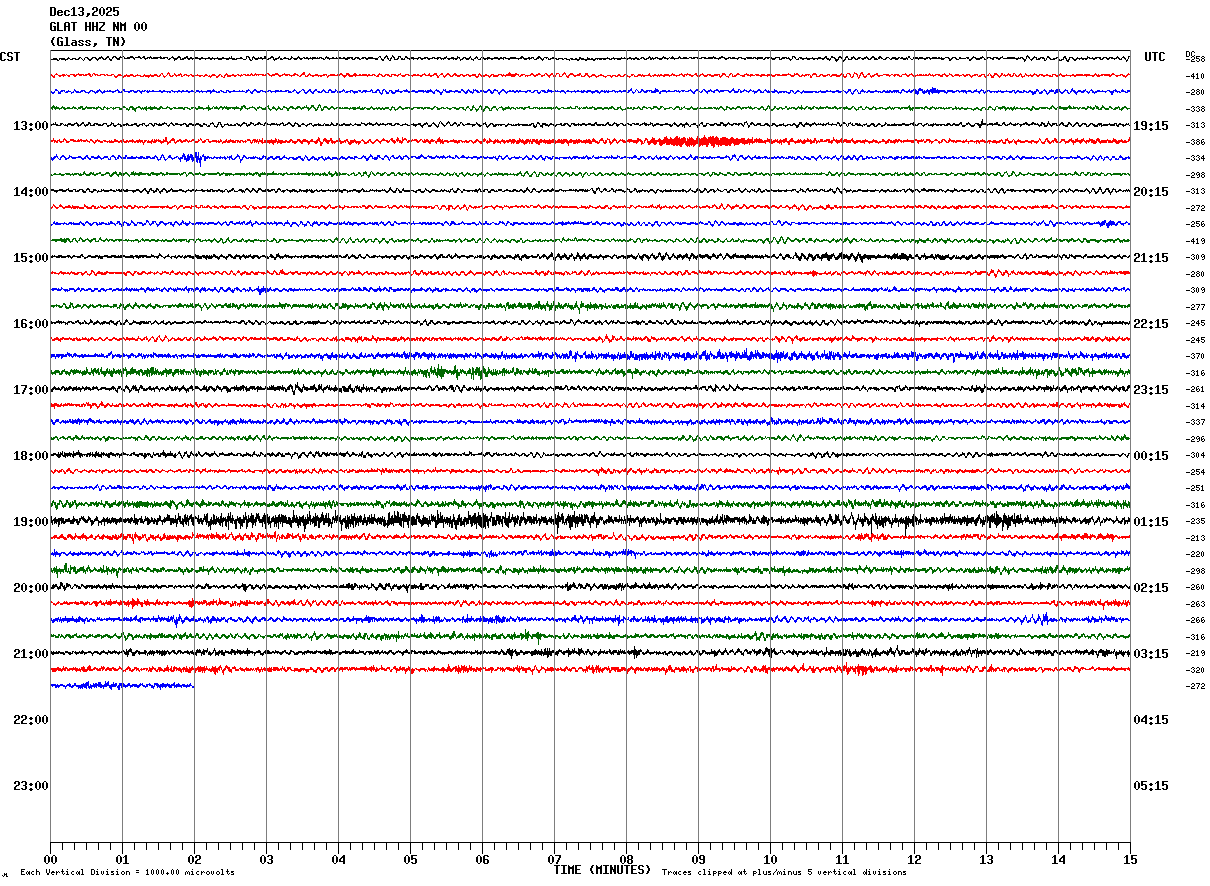Click the DC offset value -235
Image resolution: width=1210 pixels, height=886 pixels.
(x=1195, y=521)
